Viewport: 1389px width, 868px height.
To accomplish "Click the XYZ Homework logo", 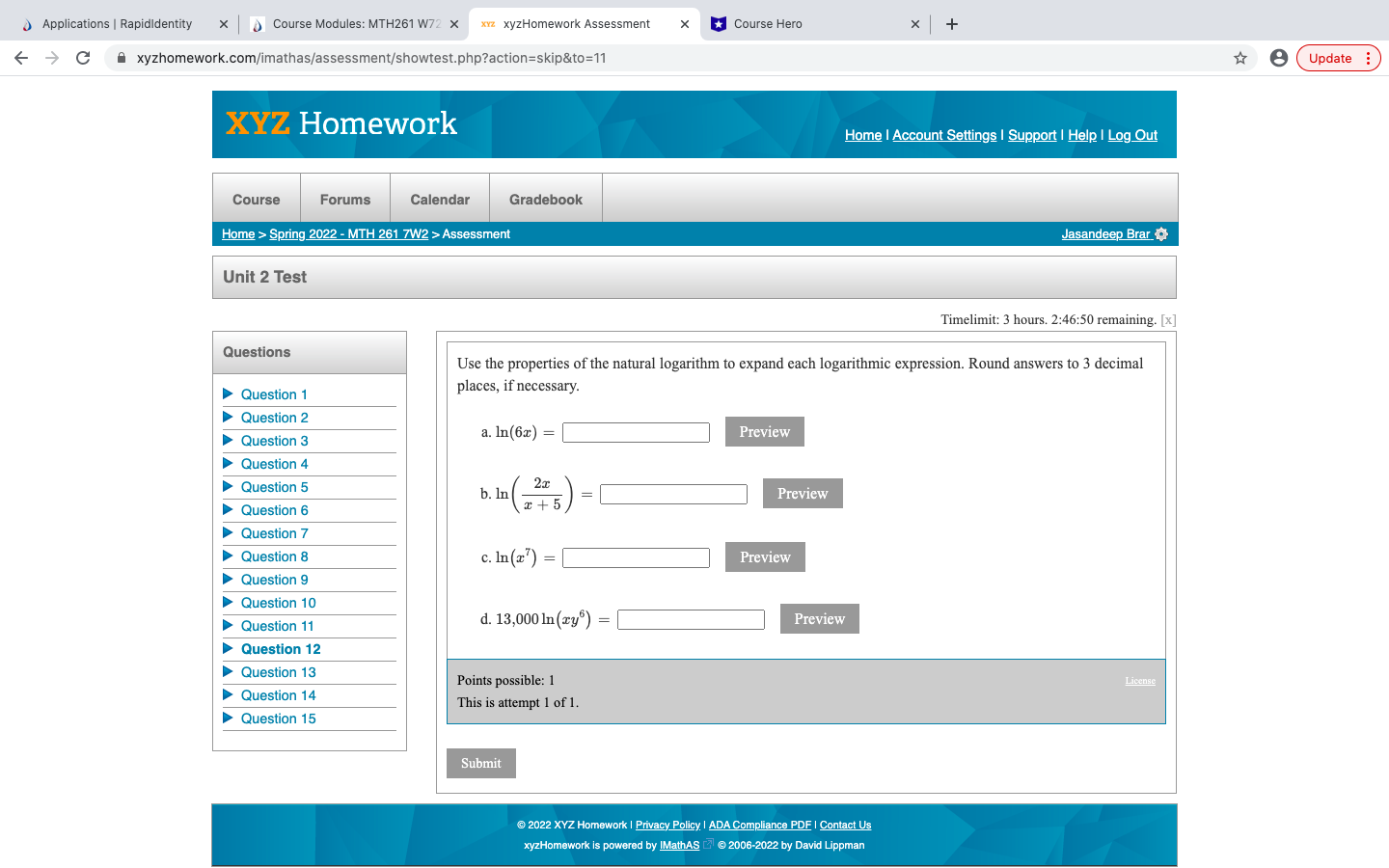I will (340, 123).
